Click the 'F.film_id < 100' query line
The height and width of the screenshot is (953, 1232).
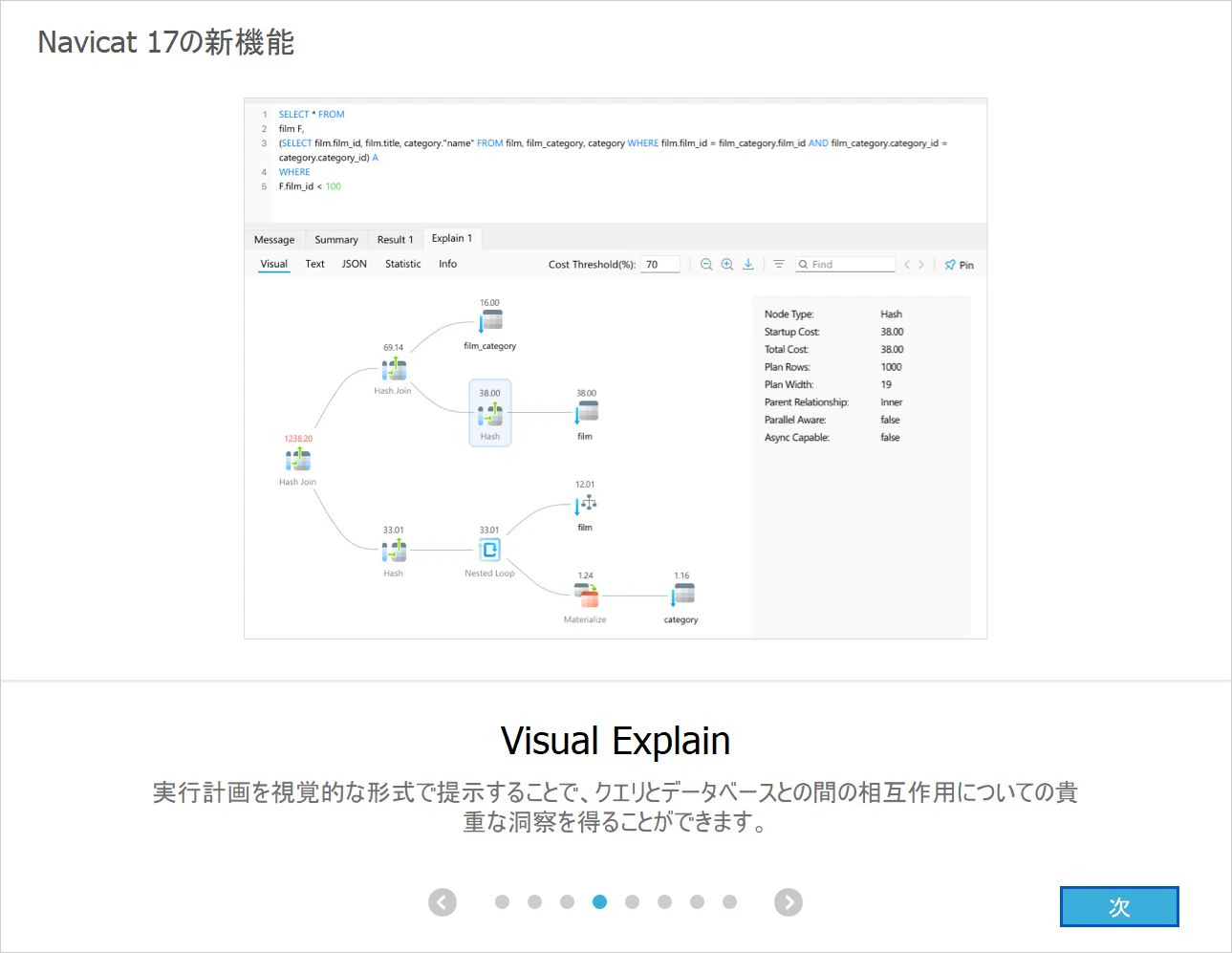pos(310,186)
